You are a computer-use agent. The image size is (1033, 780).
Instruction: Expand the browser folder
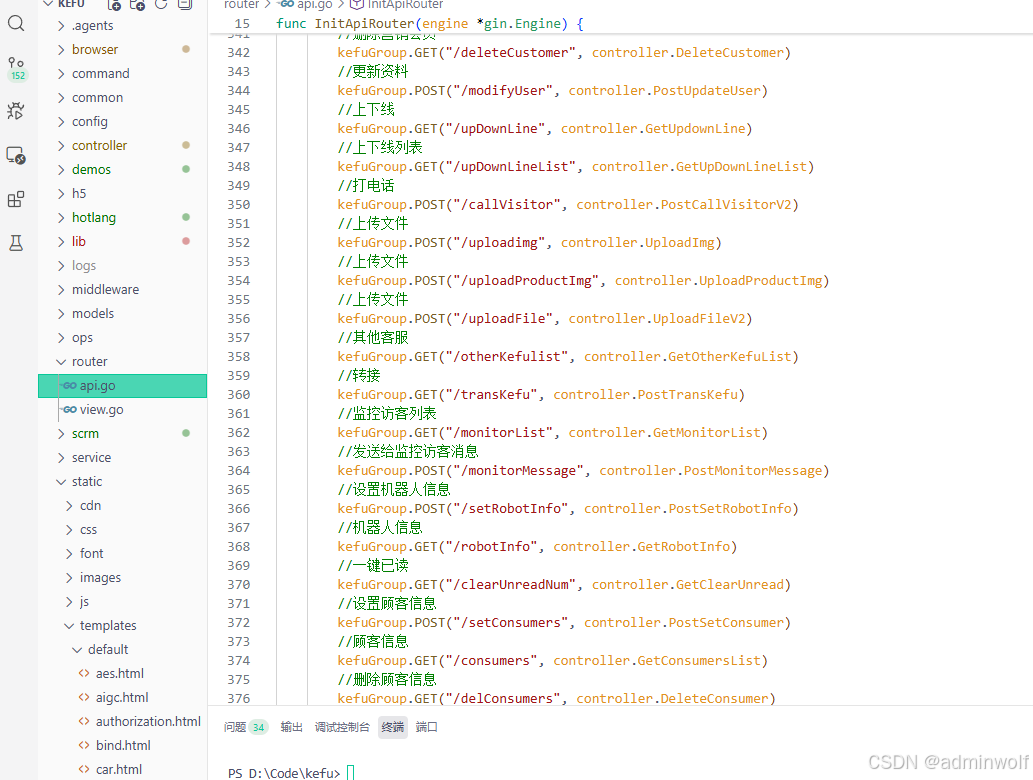[x=61, y=49]
